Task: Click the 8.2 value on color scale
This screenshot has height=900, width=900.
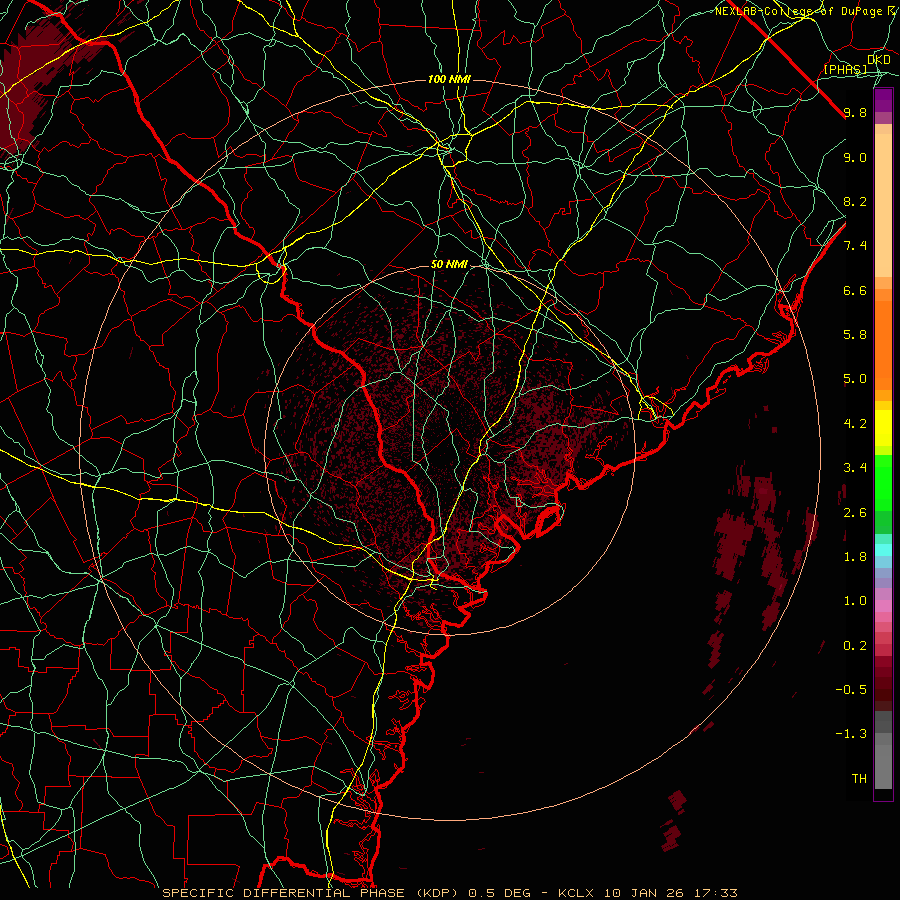Action: pyautogui.click(x=855, y=201)
